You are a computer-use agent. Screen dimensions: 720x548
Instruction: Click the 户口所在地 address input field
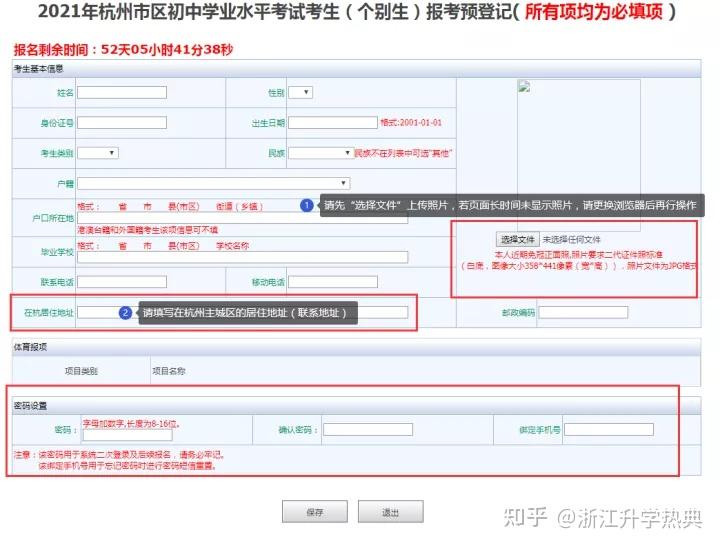click(x=242, y=218)
